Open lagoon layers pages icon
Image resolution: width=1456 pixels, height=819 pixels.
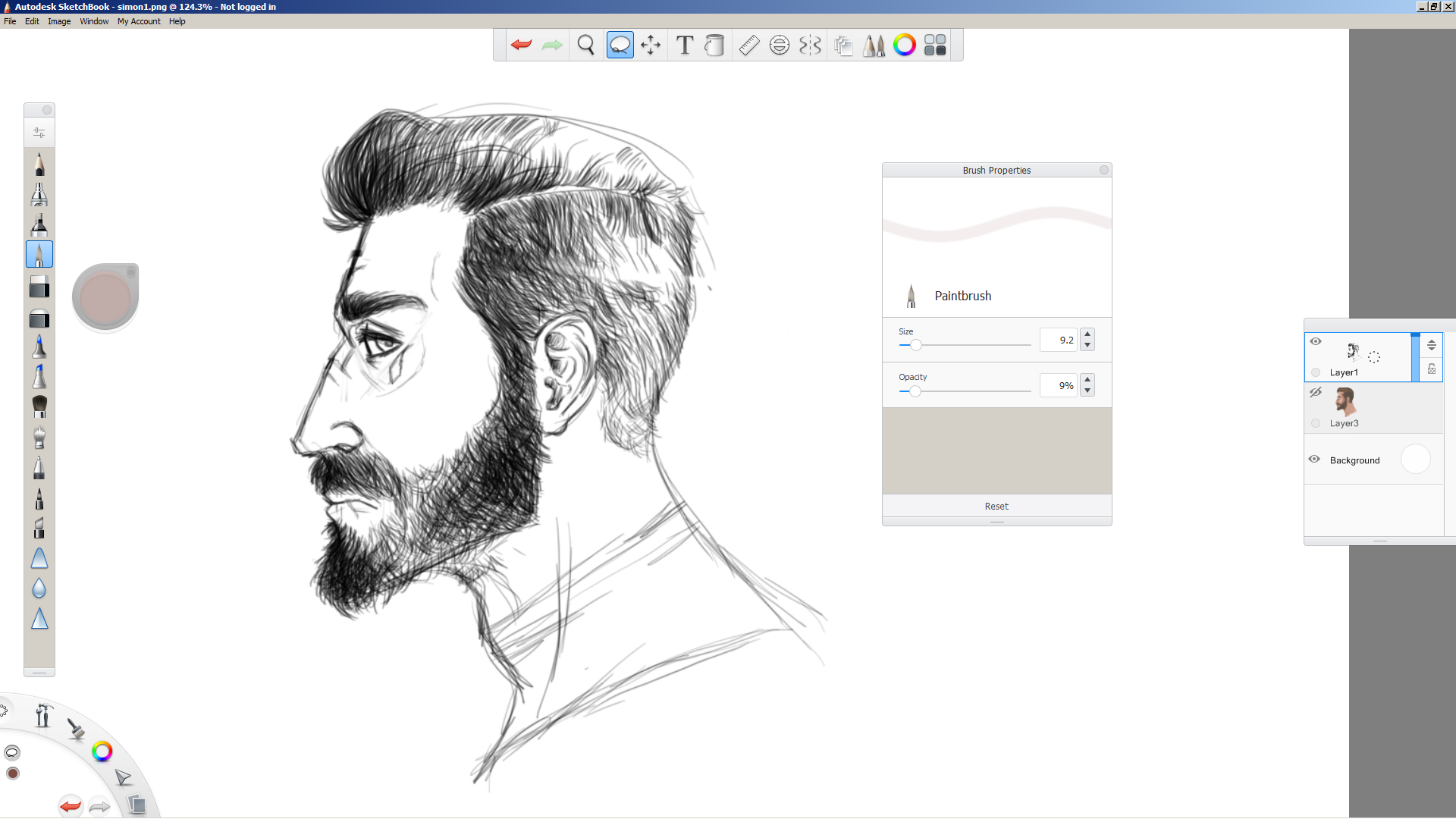click(136, 805)
